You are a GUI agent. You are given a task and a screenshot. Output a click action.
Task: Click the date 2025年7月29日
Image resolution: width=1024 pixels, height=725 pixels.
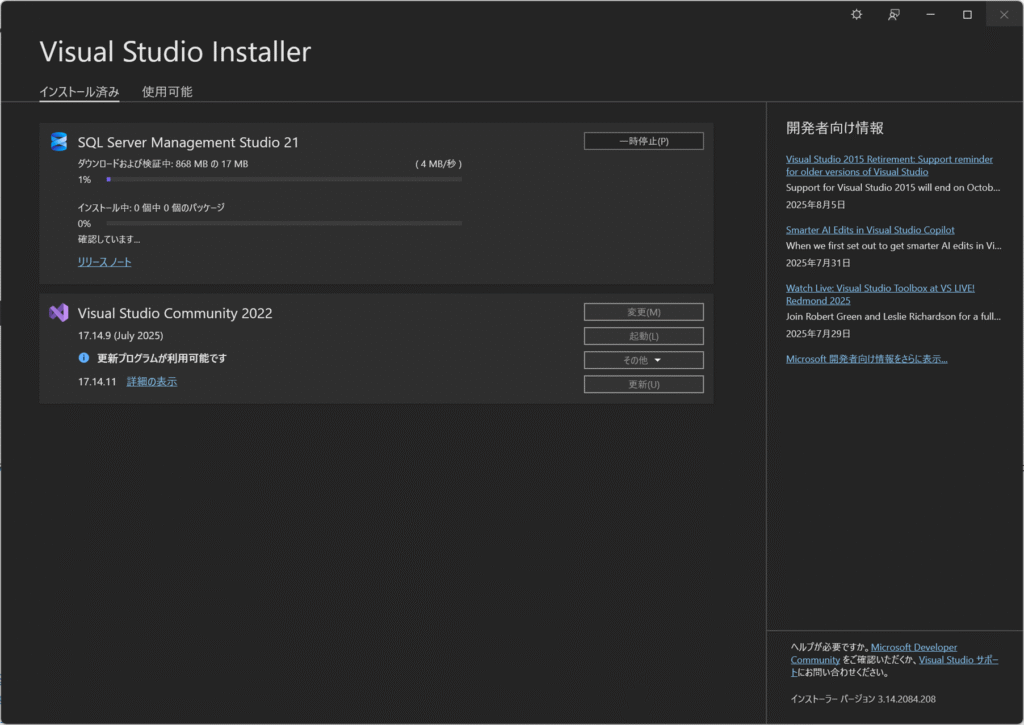tap(818, 334)
